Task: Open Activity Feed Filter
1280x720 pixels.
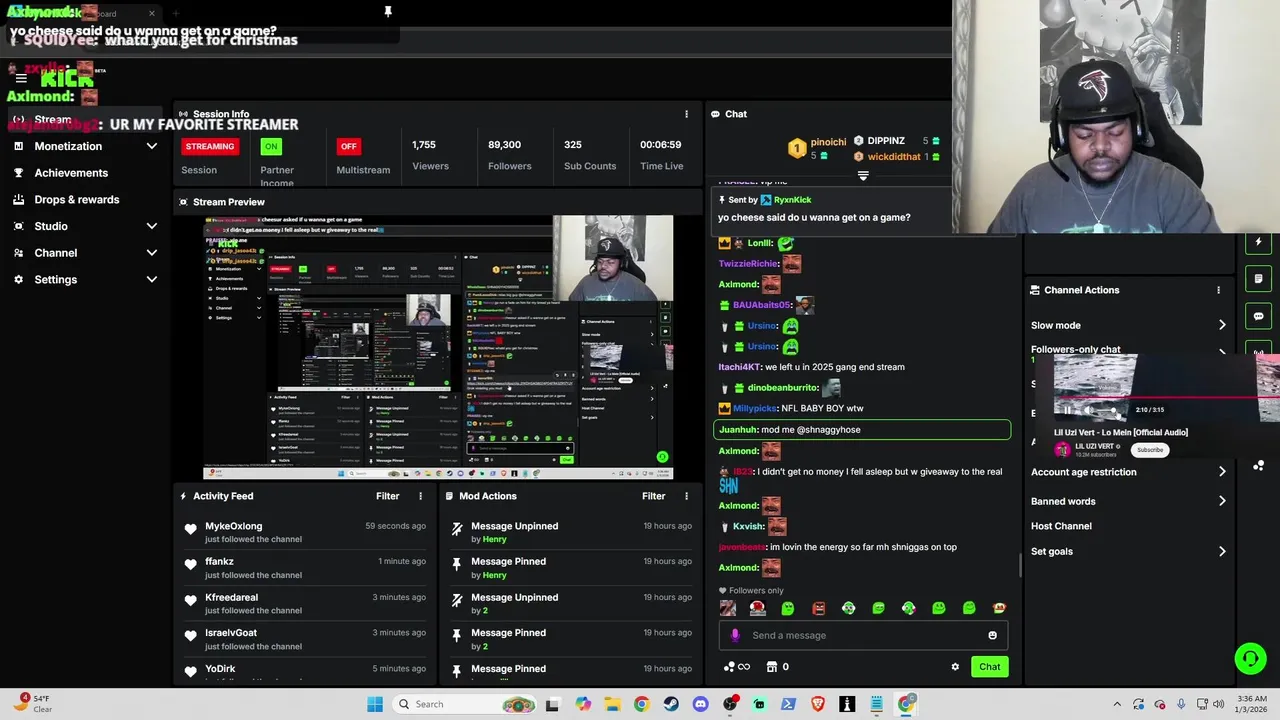Action: [387, 496]
